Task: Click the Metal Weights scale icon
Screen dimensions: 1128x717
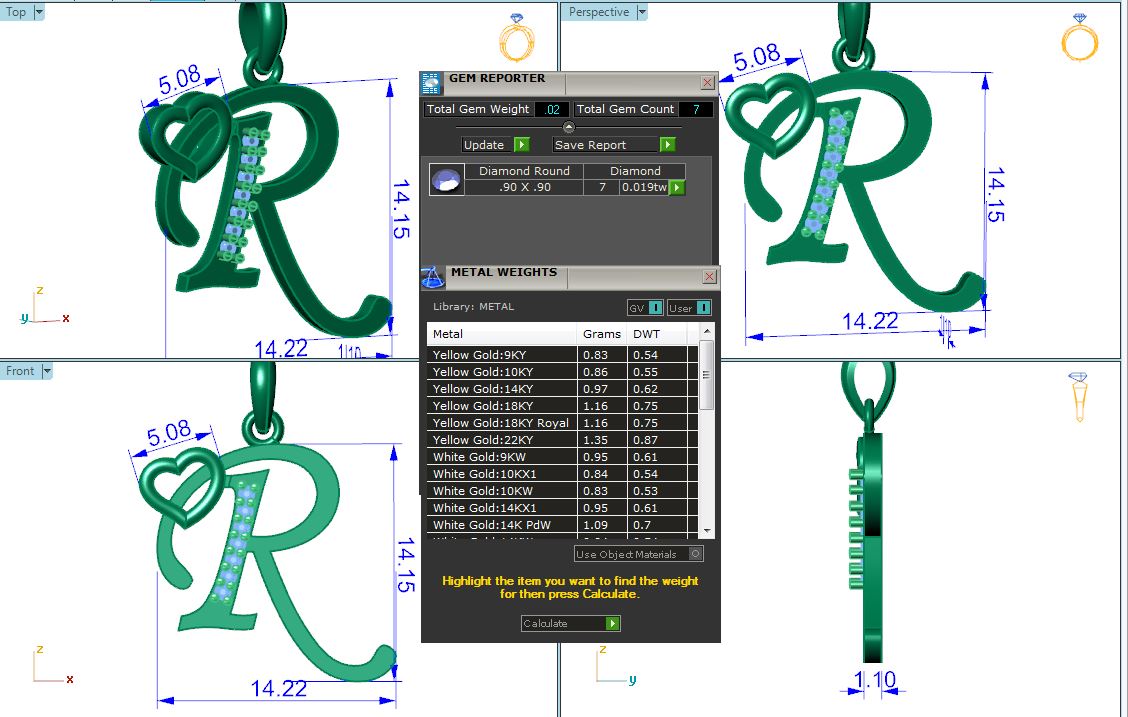Action: pyautogui.click(x=432, y=277)
